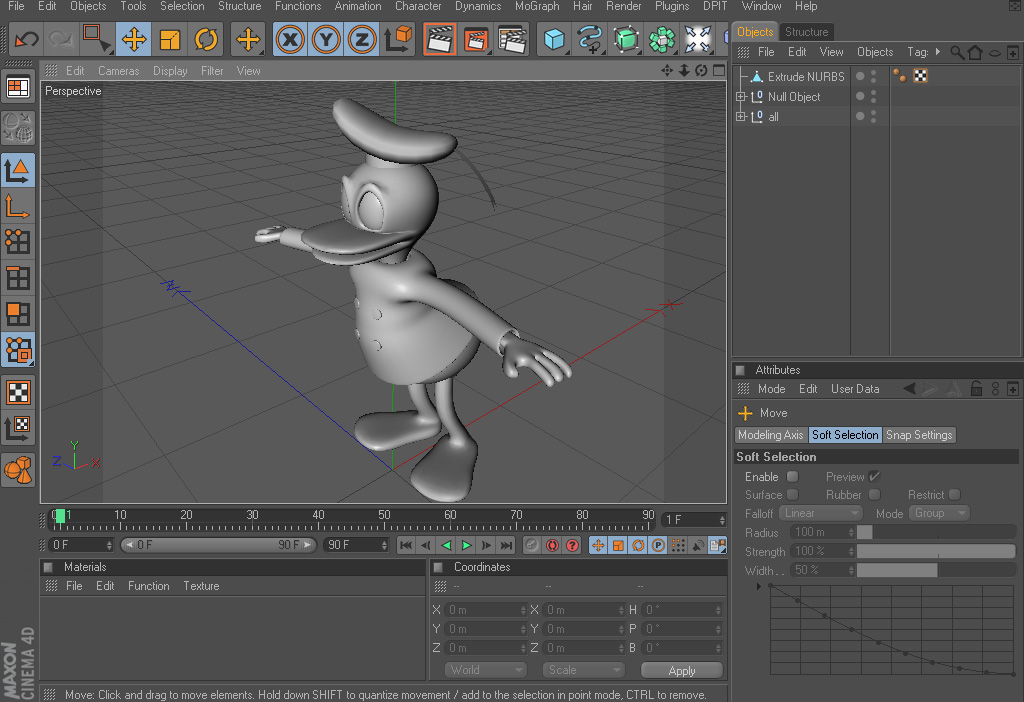1024x702 pixels.
Task: Open the Falloff Linear dropdown
Action: [x=822, y=513]
